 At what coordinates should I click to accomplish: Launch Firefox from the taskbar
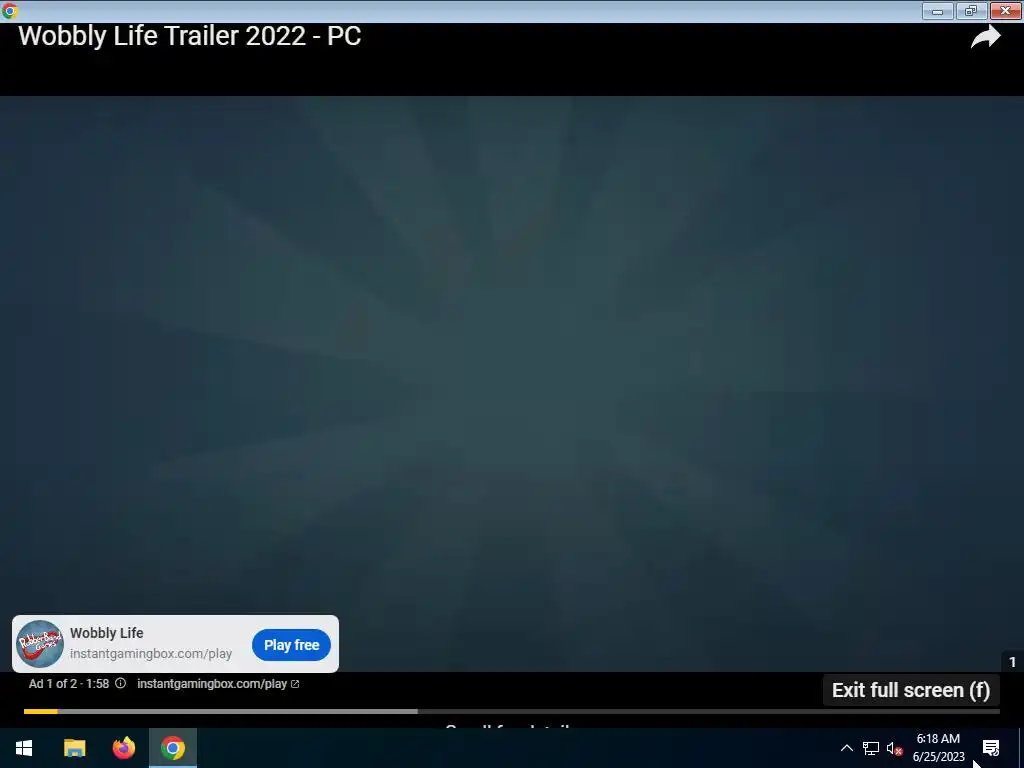click(123, 748)
